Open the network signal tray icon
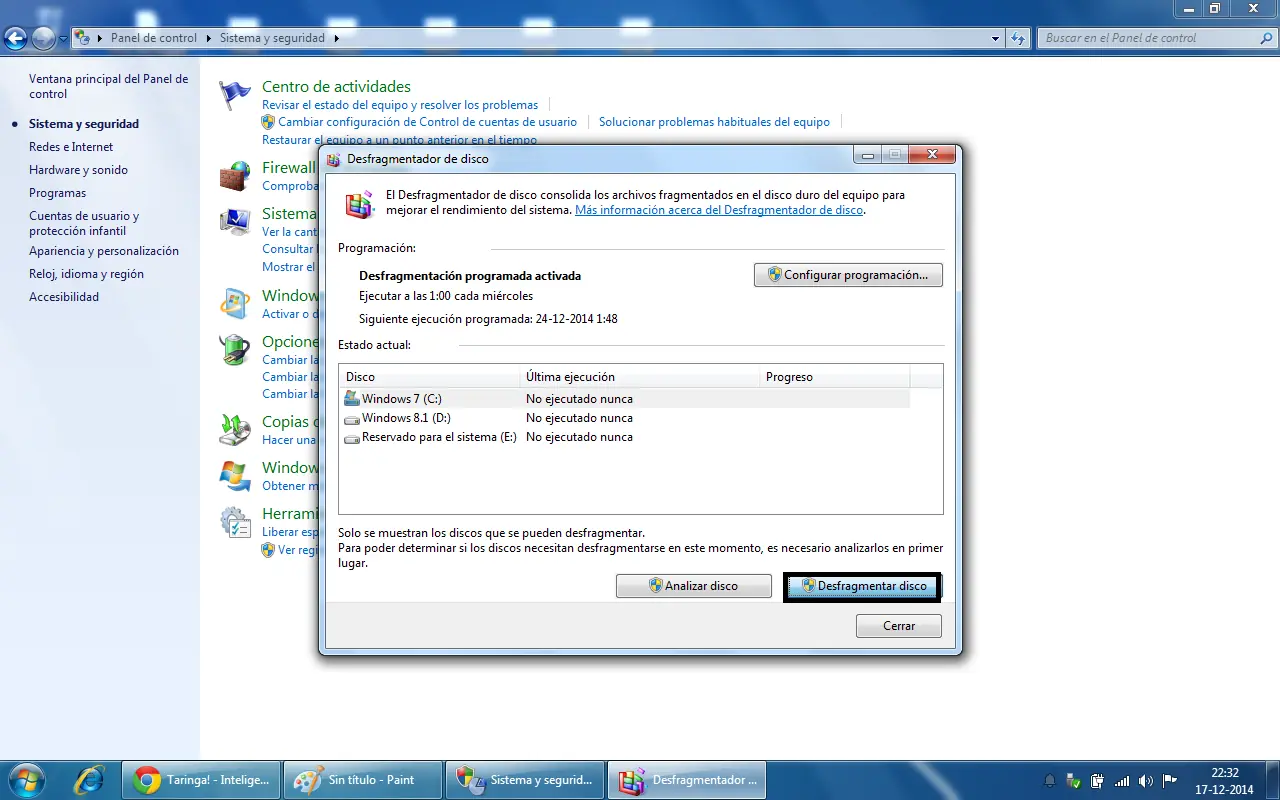1280x800 pixels. click(x=1122, y=780)
